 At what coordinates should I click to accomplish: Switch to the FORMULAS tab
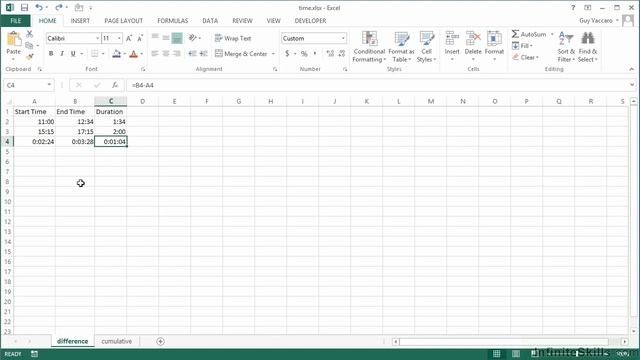tap(173, 20)
